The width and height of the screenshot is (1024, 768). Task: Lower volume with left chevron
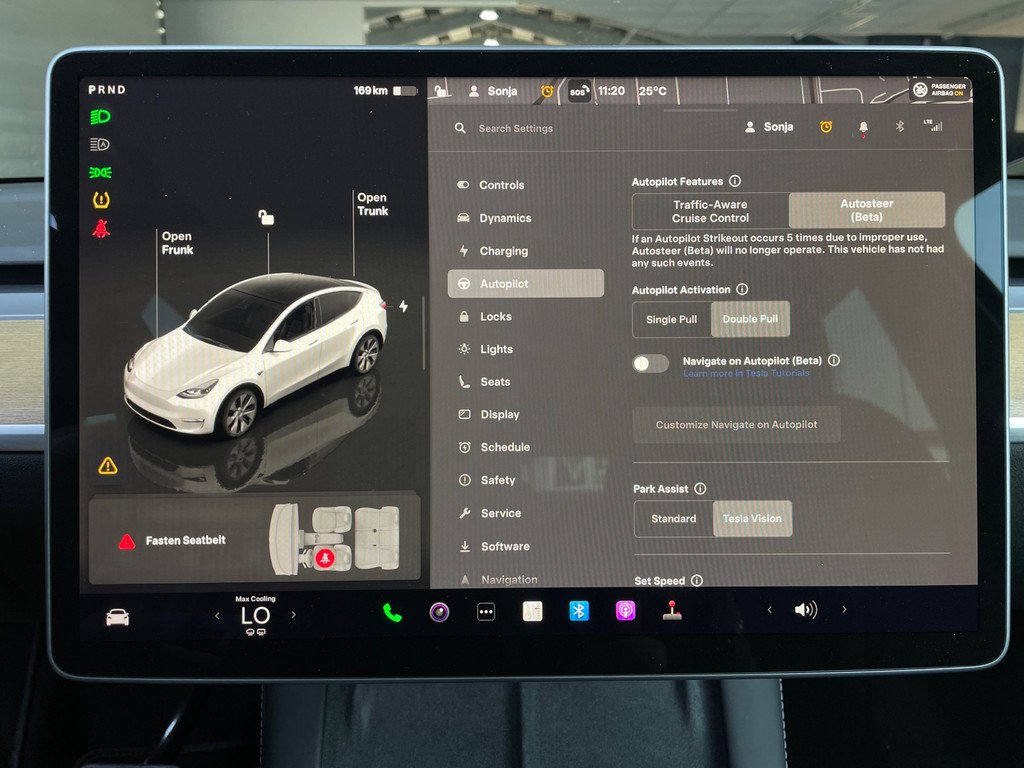point(769,609)
